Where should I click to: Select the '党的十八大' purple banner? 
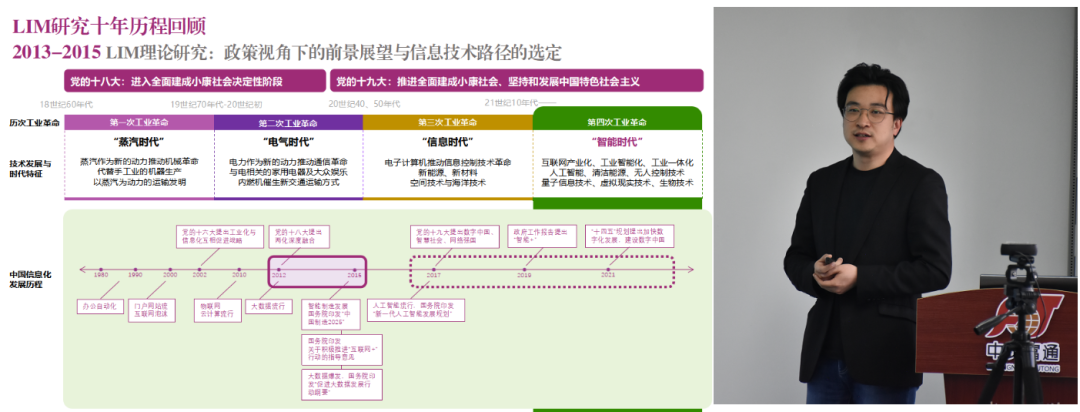[195, 81]
